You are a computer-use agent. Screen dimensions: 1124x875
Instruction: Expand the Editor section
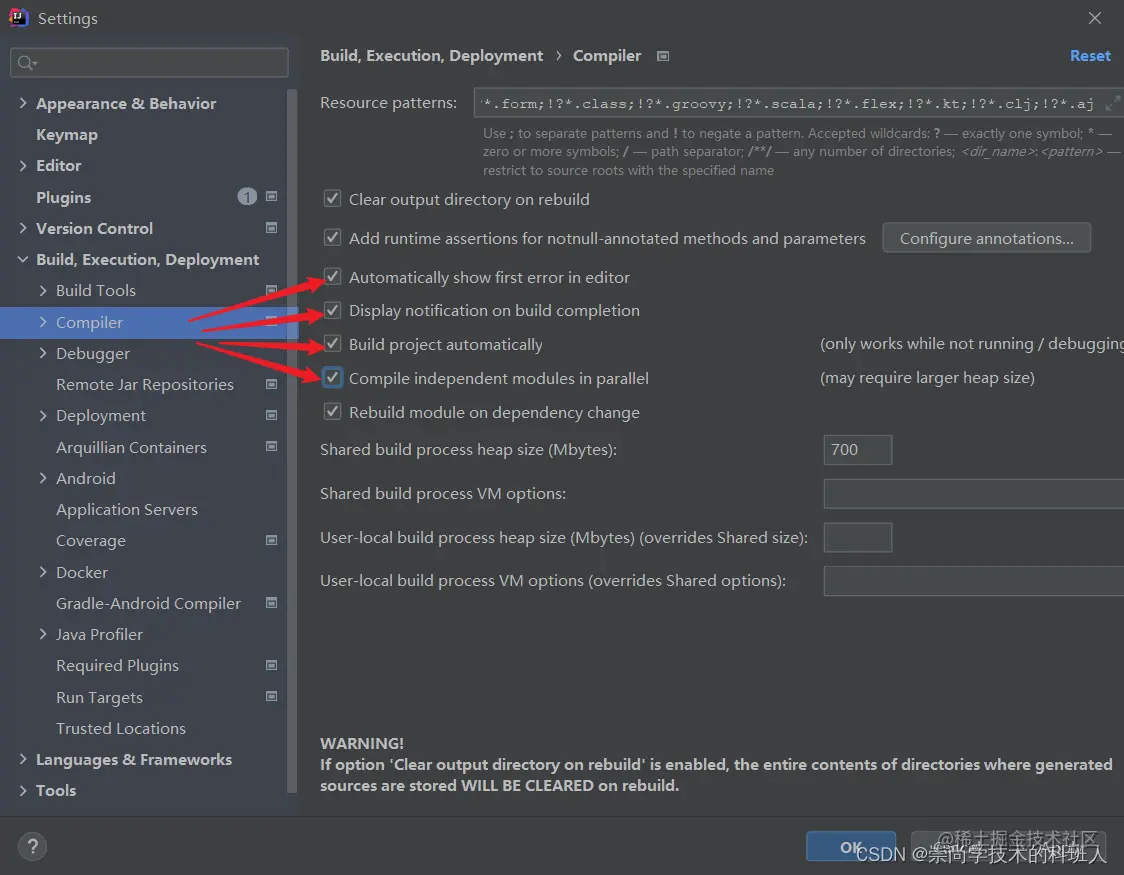tap(23, 166)
